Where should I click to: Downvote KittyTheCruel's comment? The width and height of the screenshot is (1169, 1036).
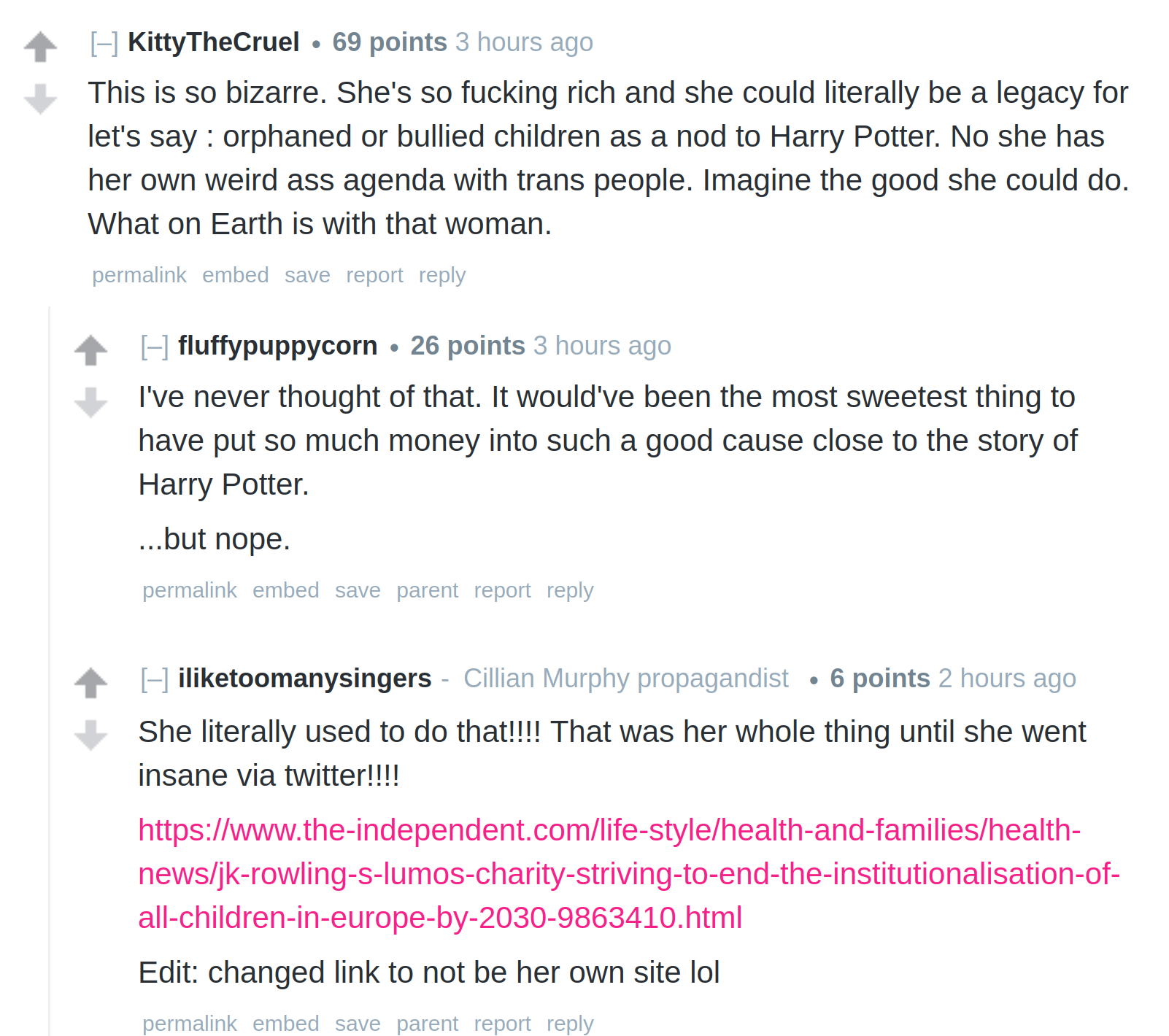pos(40,99)
